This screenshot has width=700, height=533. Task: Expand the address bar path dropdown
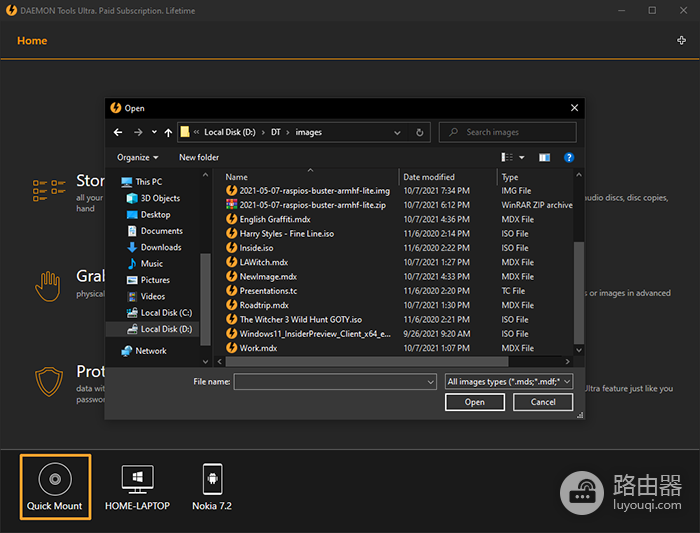[x=397, y=133]
